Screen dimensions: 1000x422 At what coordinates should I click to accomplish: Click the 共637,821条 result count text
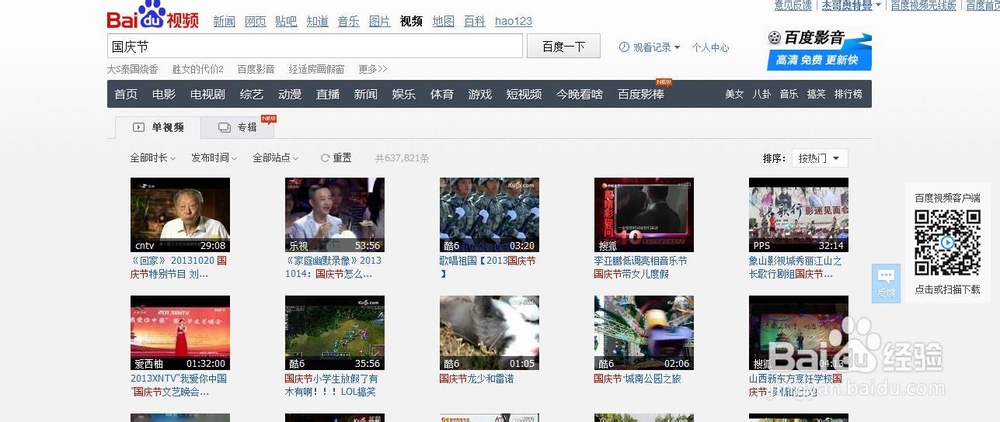tap(402, 158)
